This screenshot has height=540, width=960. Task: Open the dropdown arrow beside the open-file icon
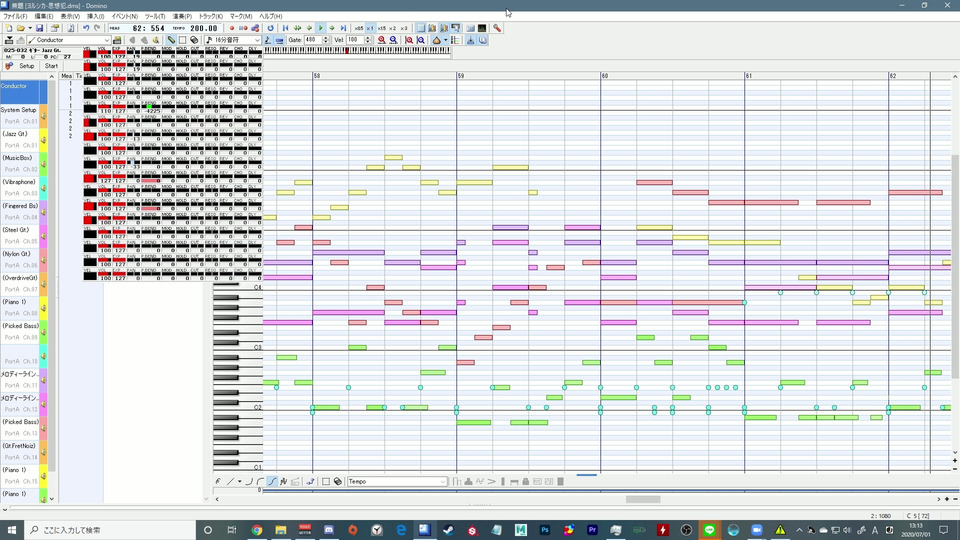coord(30,28)
